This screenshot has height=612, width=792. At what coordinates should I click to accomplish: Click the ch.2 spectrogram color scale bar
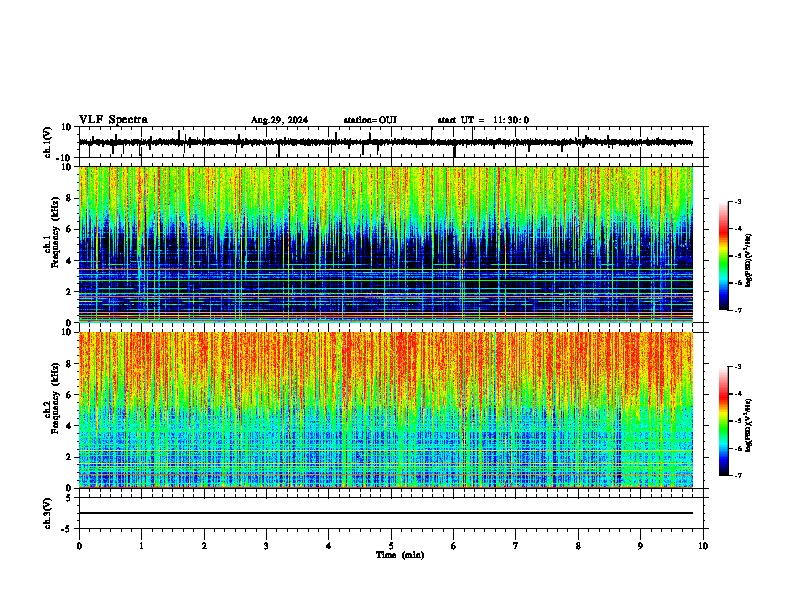click(723, 421)
